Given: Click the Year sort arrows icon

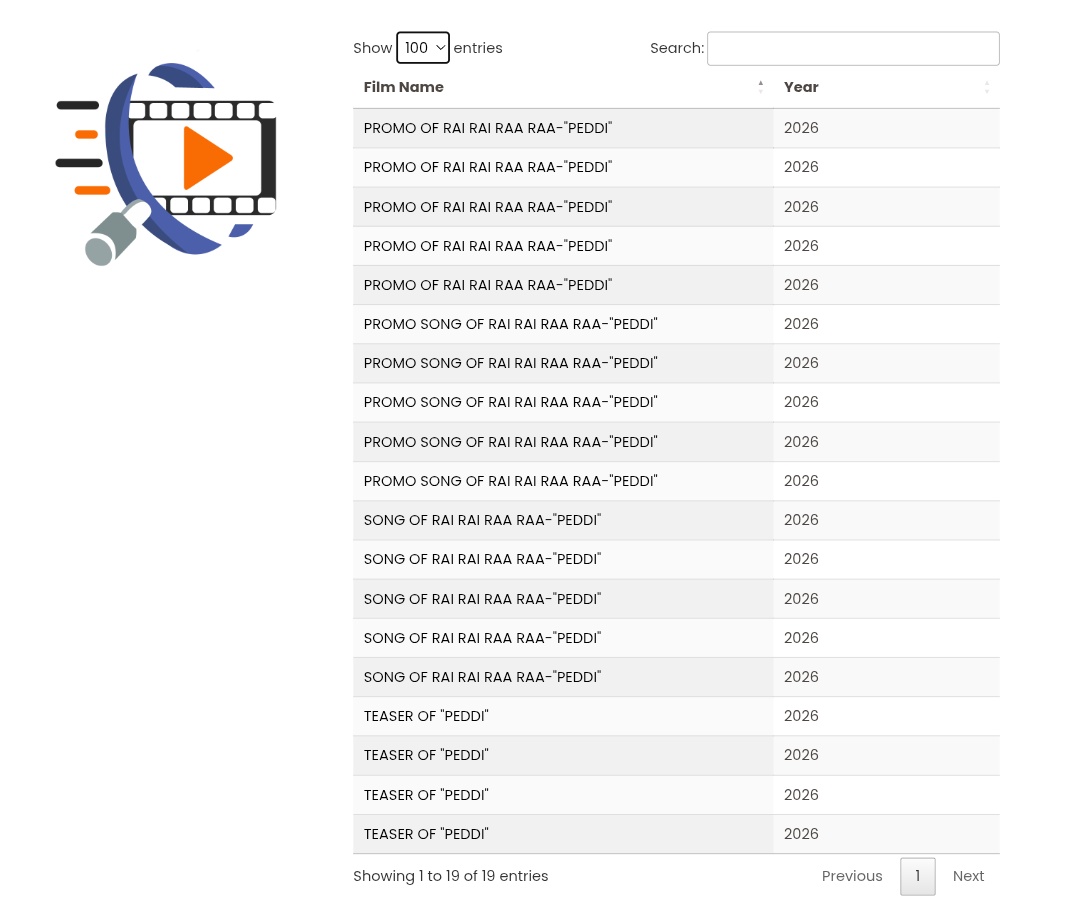Looking at the screenshot, I should pyautogui.click(x=986, y=87).
